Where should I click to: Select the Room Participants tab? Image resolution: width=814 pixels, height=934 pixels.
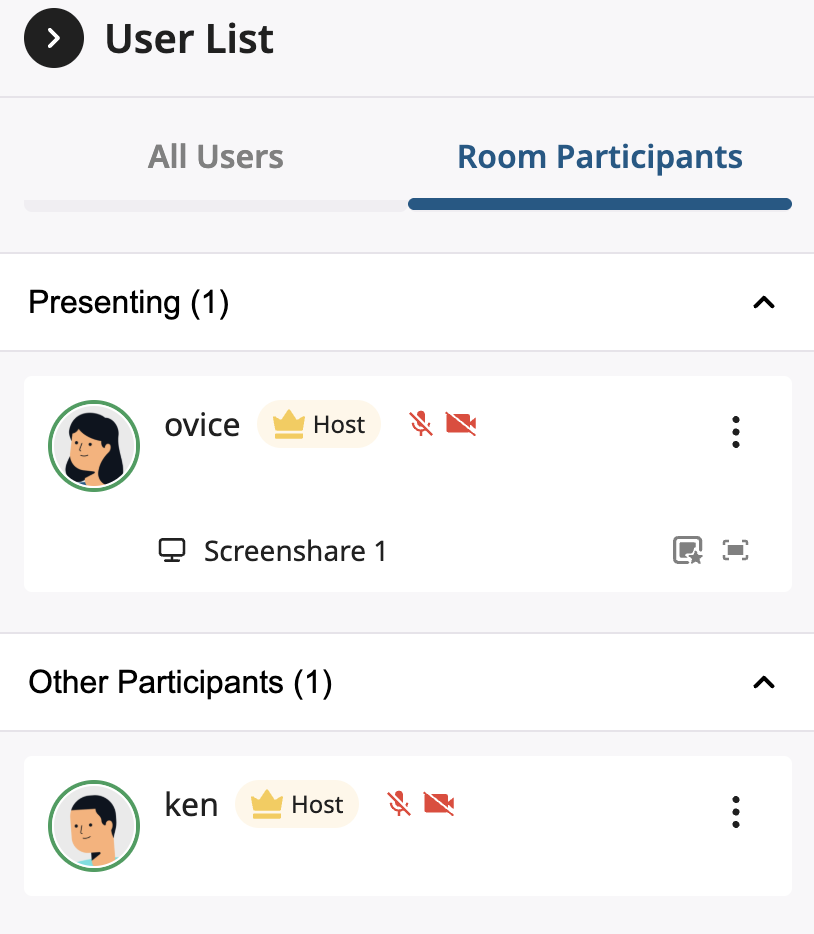click(x=599, y=158)
